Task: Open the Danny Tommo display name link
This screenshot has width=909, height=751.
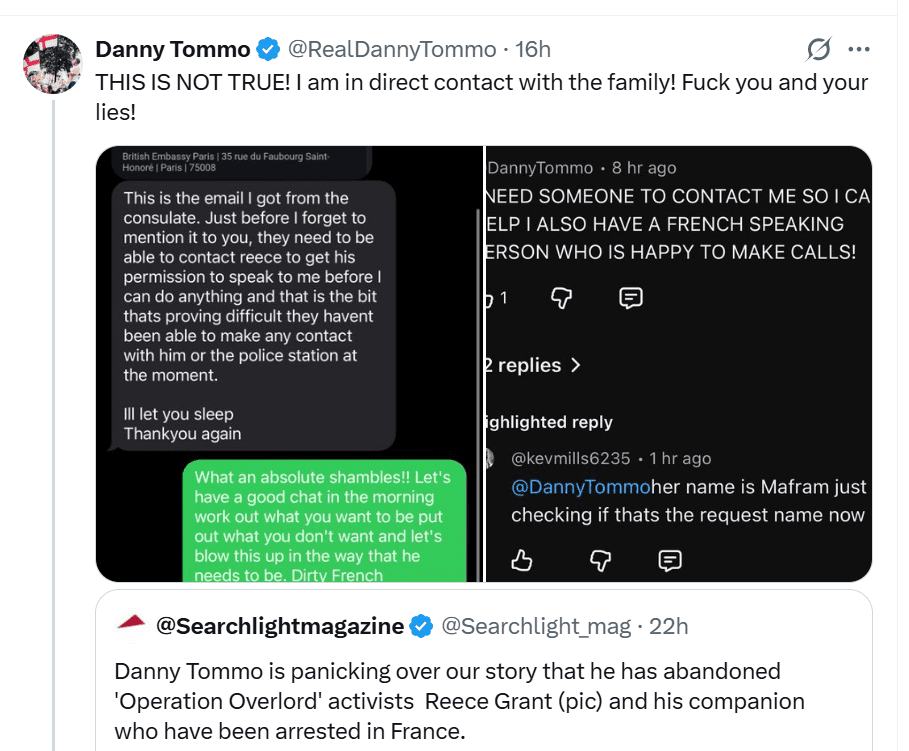Action: coord(172,49)
